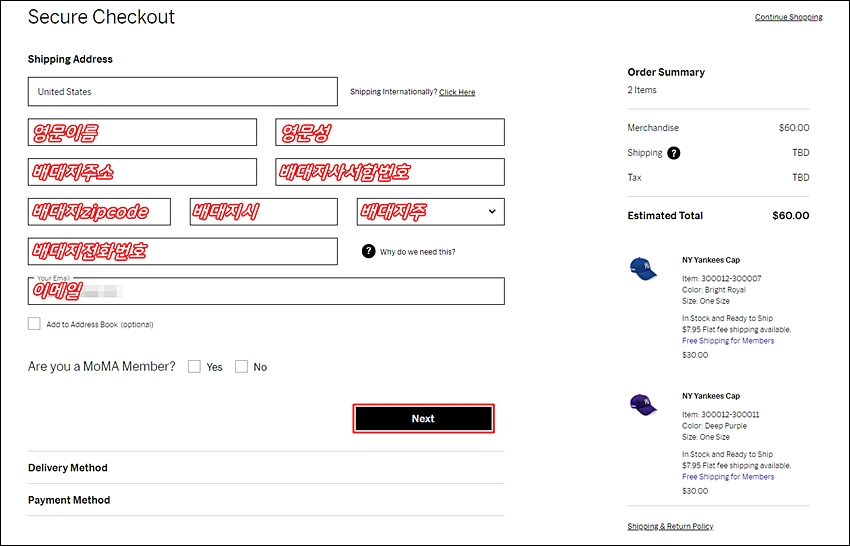
Task: Click the Shipping help question mark icon
Action: (673, 153)
